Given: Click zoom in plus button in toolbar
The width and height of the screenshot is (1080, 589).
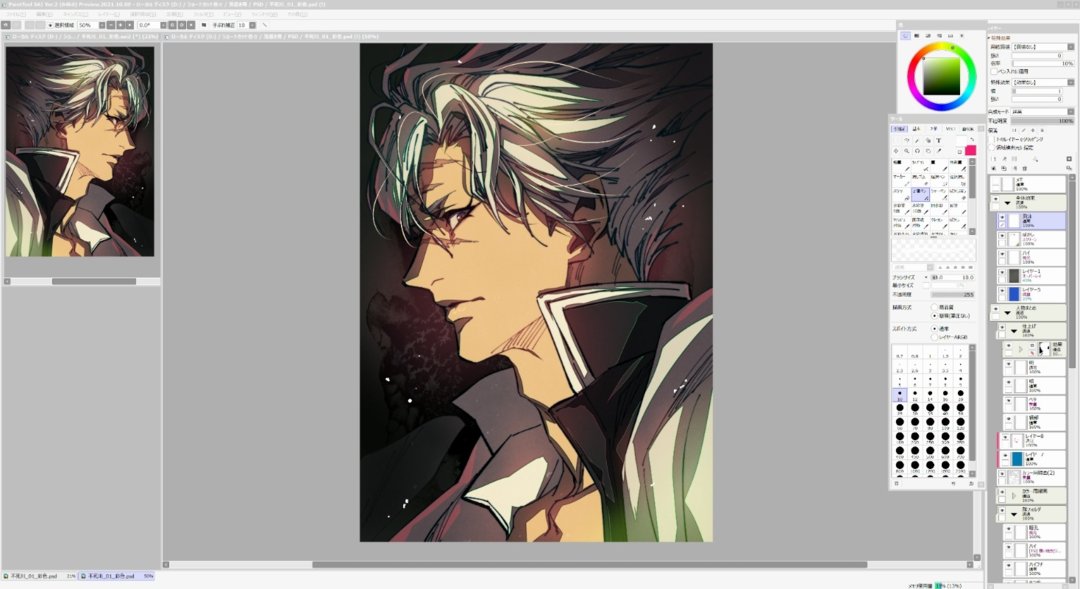Looking at the screenshot, I should 121,25.
